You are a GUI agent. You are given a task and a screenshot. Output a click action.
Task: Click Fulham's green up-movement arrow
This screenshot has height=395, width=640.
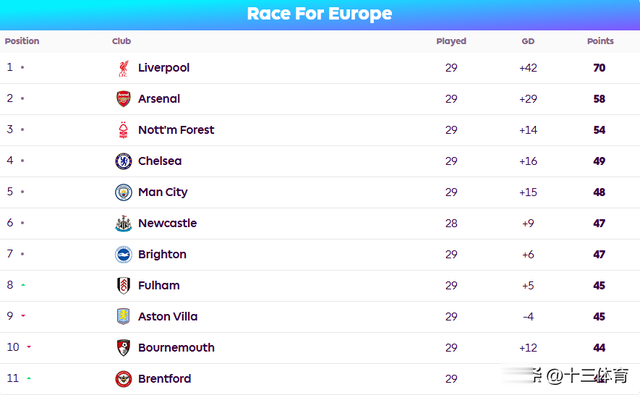[x=23, y=285]
